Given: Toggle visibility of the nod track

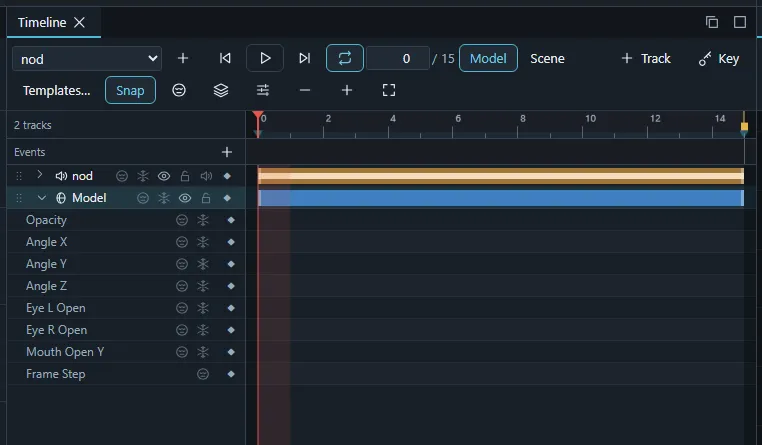Looking at the screenshot, I should click(x=164, y=176).
